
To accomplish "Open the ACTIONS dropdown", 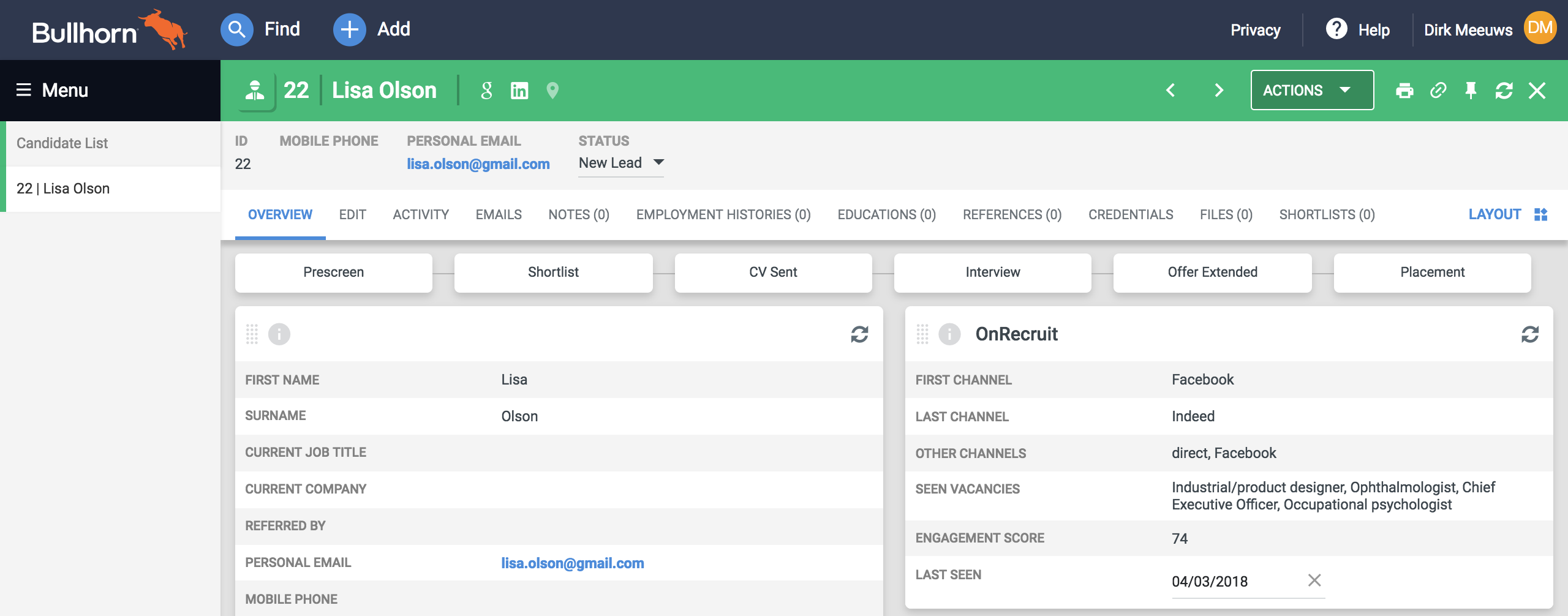I will [x=1311, y=91].
